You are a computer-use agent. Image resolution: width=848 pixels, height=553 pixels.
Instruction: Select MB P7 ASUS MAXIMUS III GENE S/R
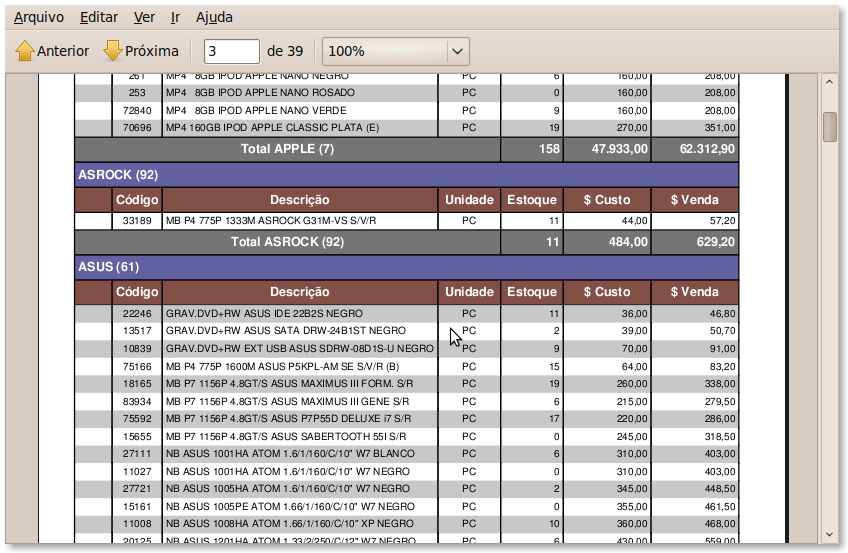point(287,402)
